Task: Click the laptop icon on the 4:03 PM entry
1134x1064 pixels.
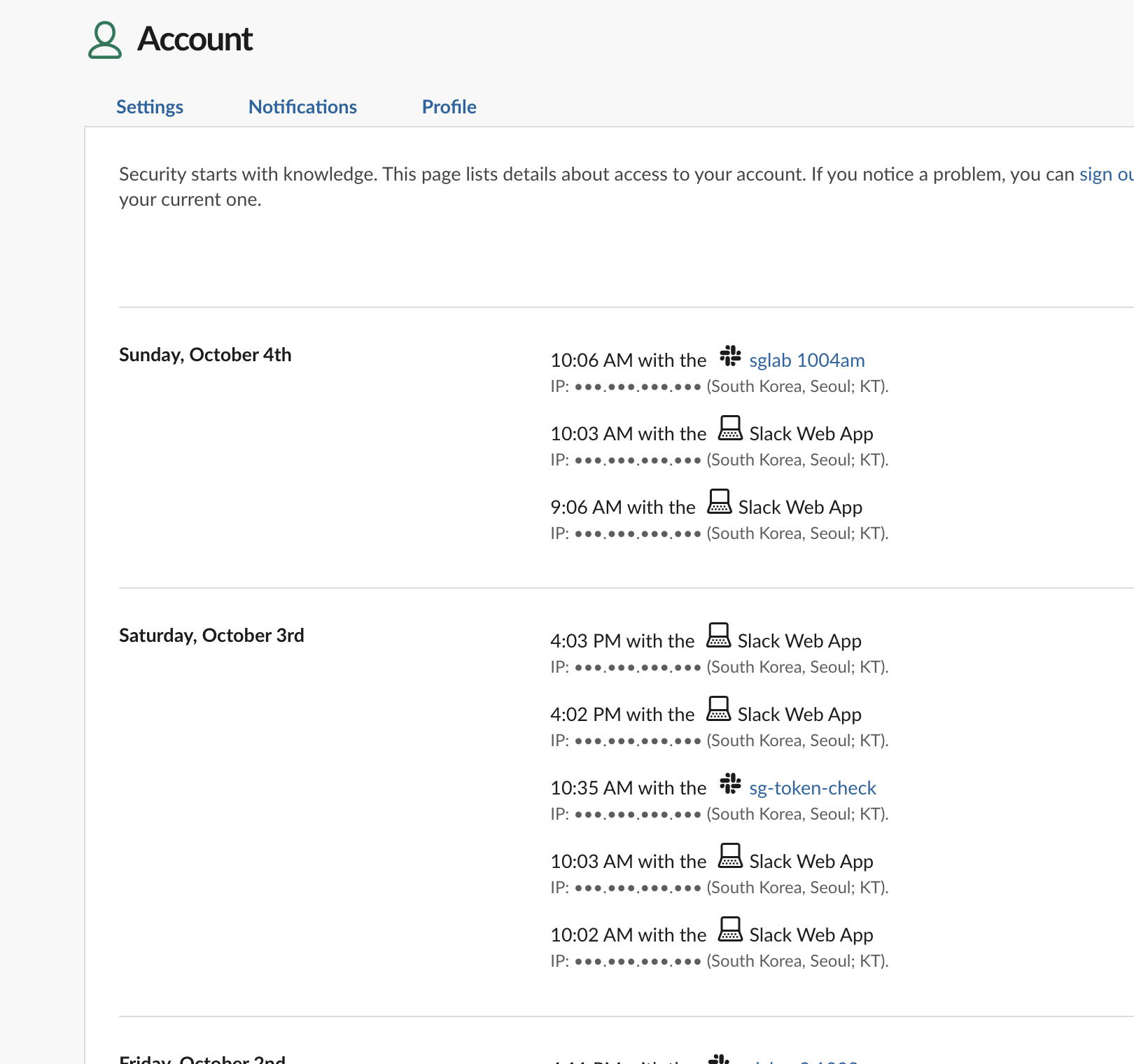Action: (x=719, y=636)
